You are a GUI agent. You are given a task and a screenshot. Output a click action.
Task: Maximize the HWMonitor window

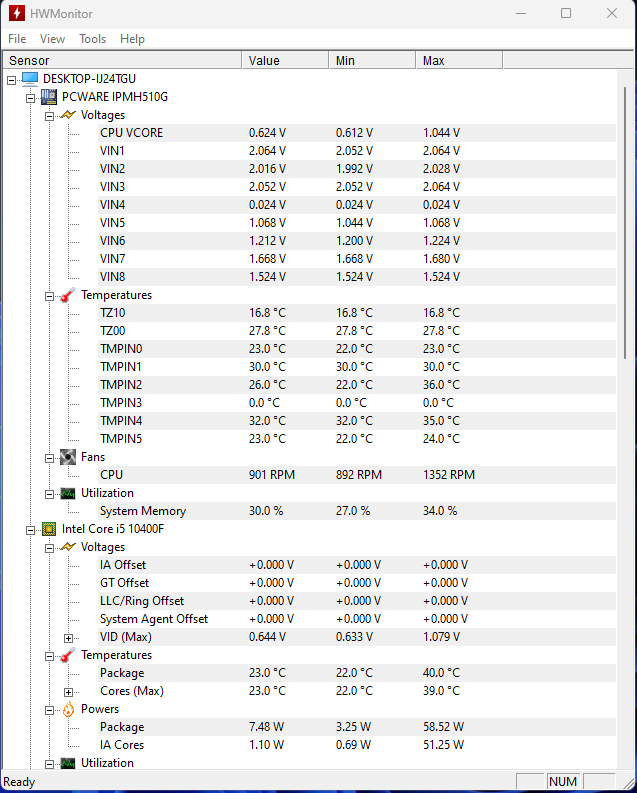click(566, 13)
